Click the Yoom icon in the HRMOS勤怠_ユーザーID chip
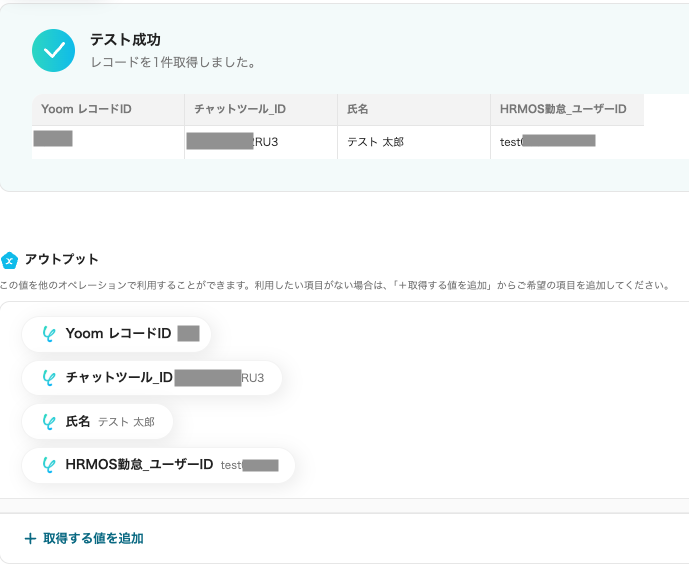Image resolution: width=689 pixels, height=571 pixels. [x=49, y=465]
